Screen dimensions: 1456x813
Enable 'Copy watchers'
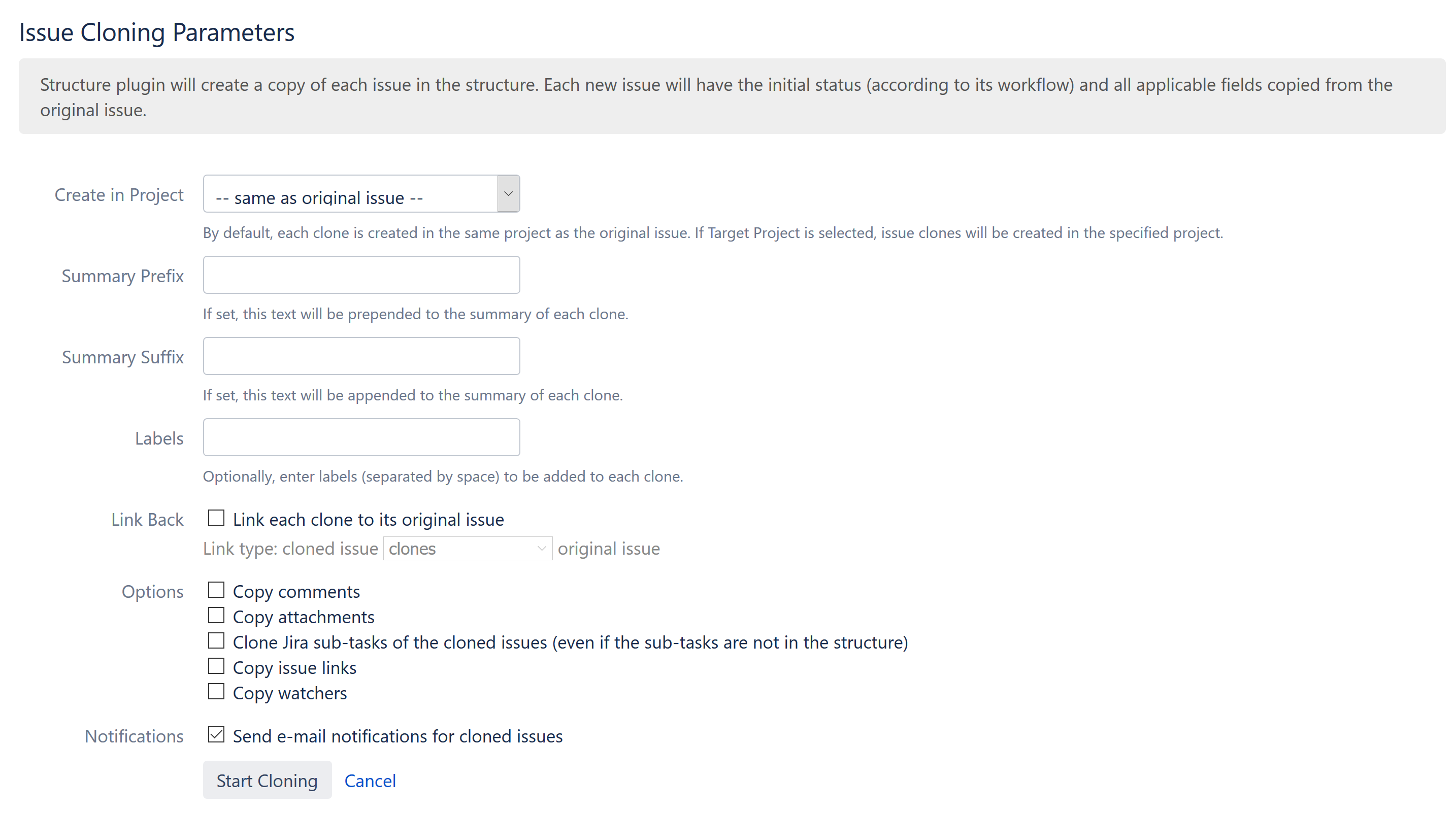point(215,691)
